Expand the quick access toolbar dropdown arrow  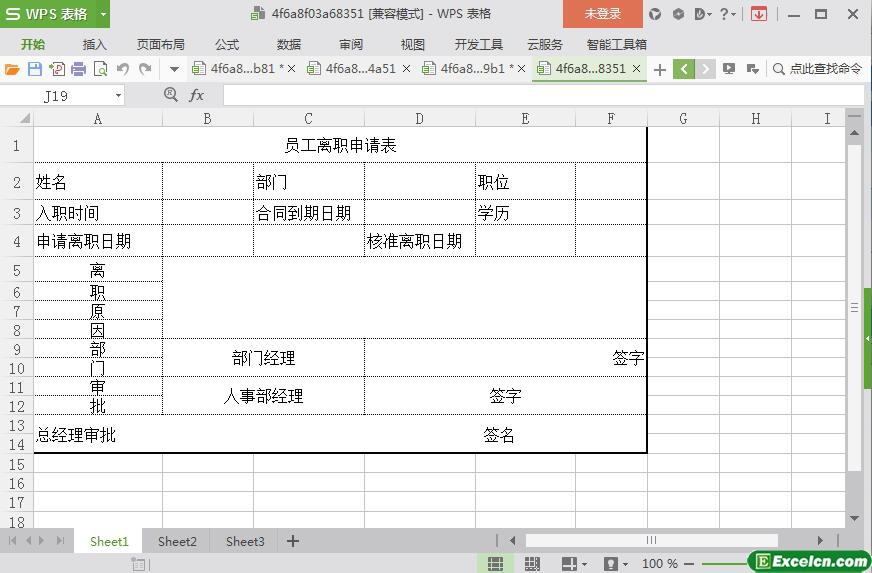(x=174, y=70)
